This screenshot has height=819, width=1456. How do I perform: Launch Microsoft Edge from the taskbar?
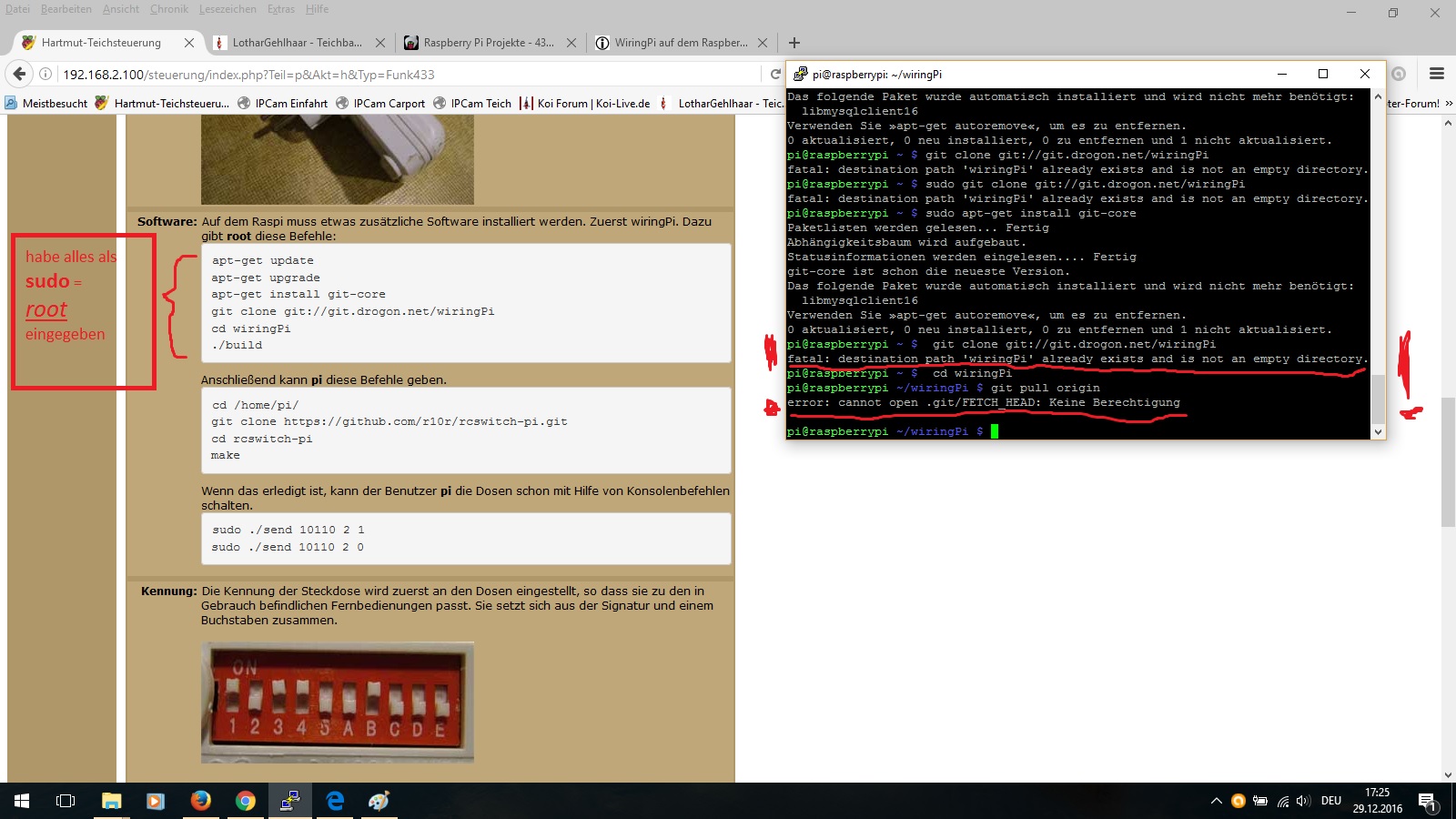(335, 801)
